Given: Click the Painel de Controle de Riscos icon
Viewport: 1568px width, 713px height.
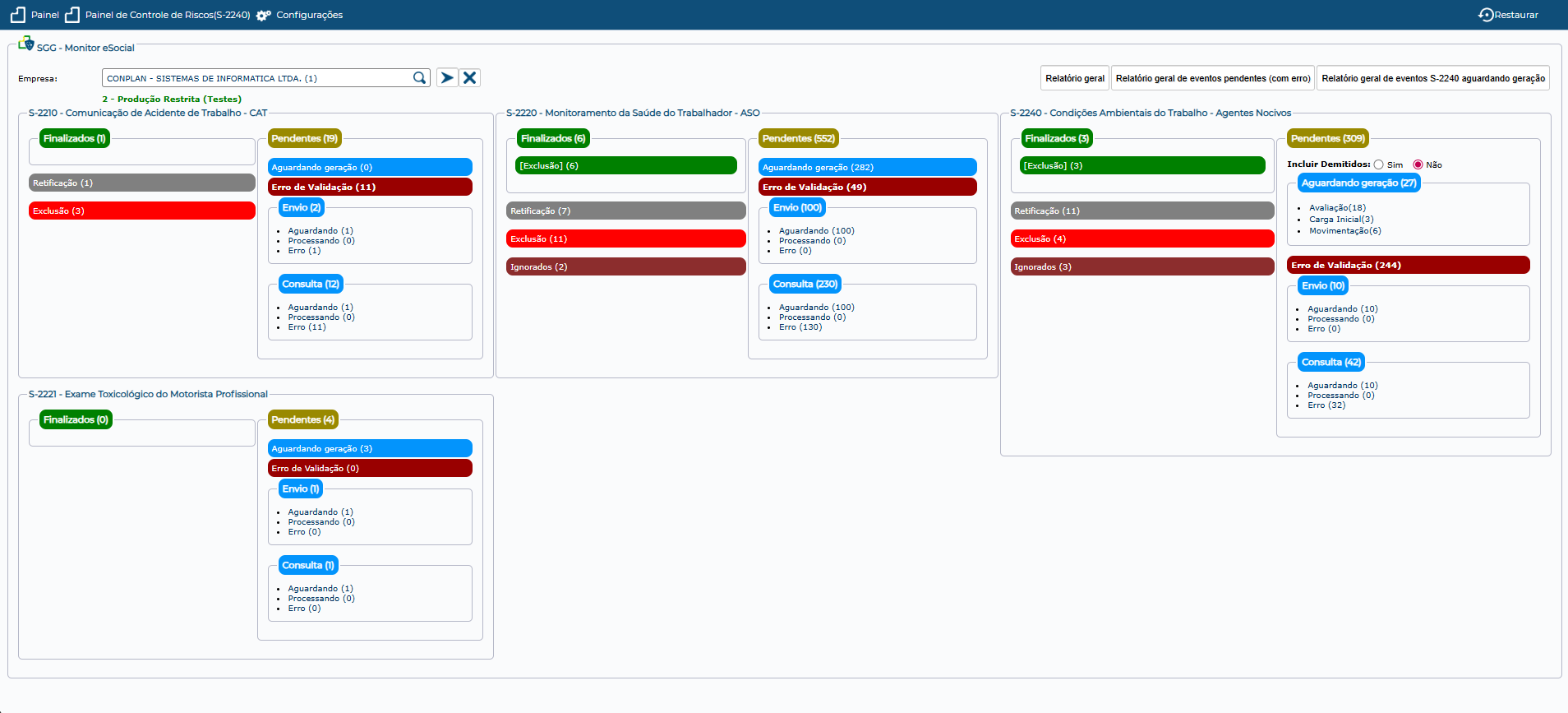Looking at the screenshot, I should pyautogui.click(x=72, y=15).
